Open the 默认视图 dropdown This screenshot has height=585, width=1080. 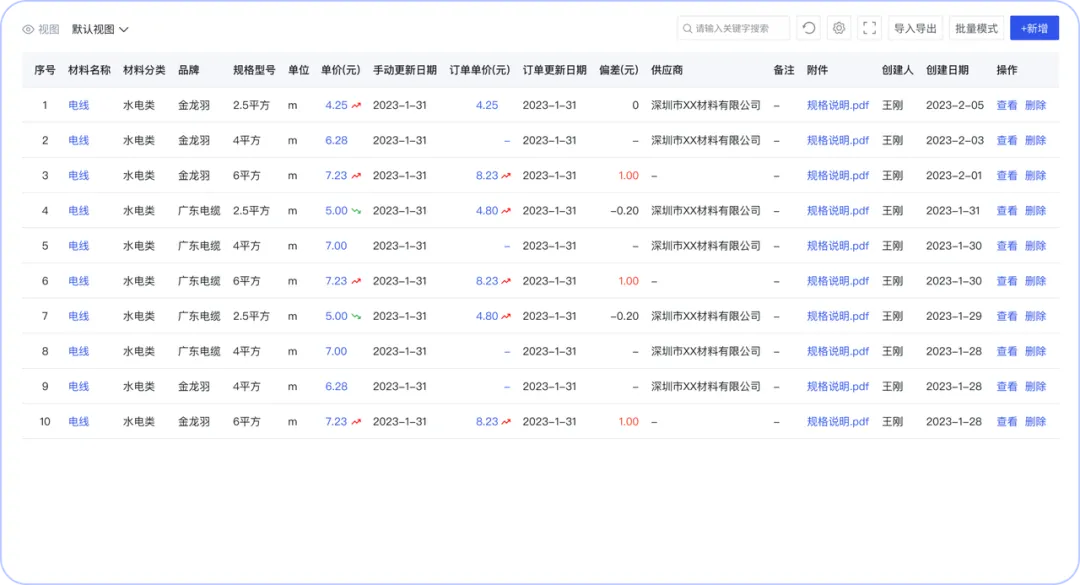tap(100, 30)
